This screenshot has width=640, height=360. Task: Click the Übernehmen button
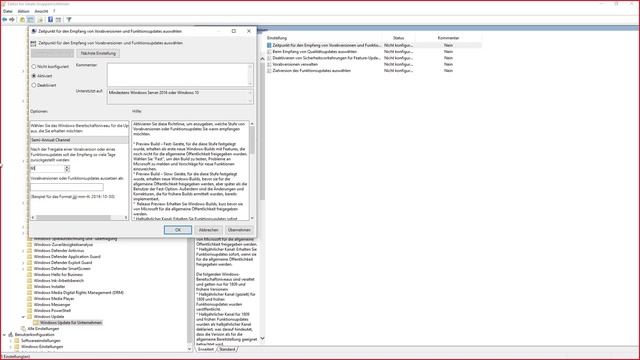(x=239, y=230)
